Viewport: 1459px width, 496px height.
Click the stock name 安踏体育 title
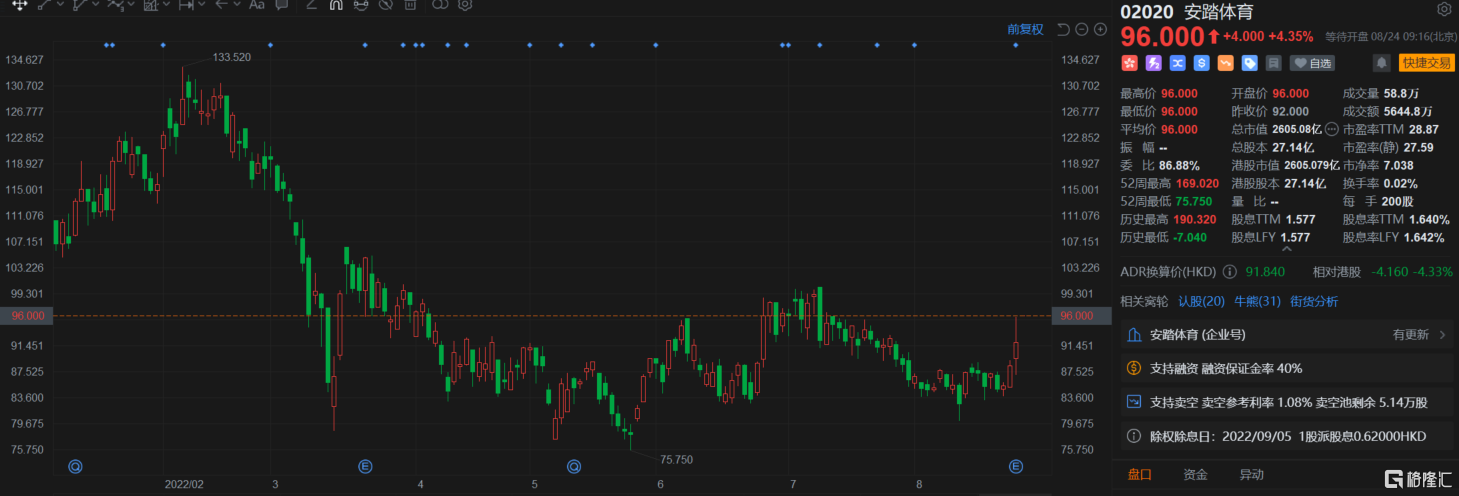(x=1219, y=12)
